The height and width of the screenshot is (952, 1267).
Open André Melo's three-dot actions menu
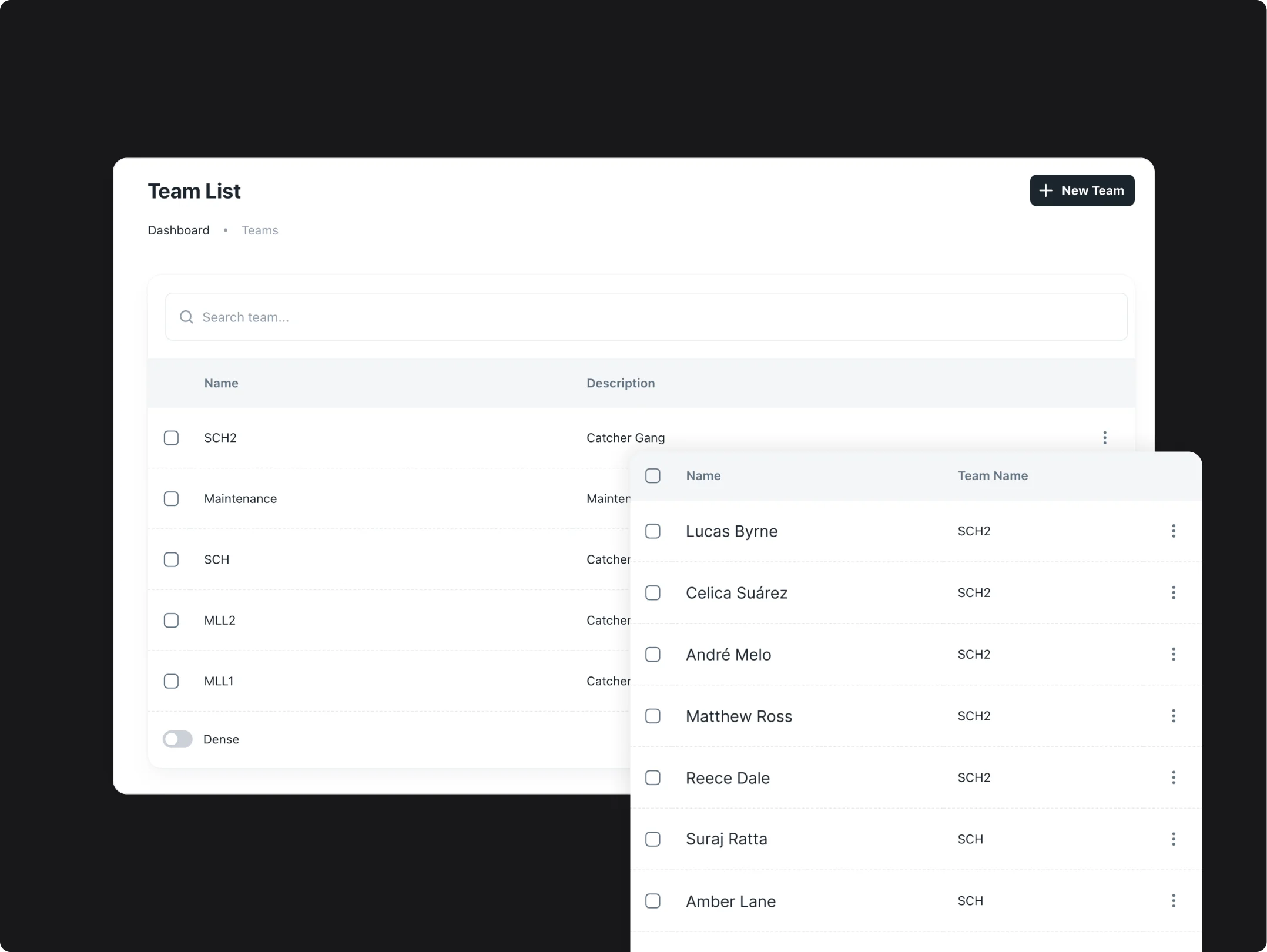click(x=1173, y=654)
